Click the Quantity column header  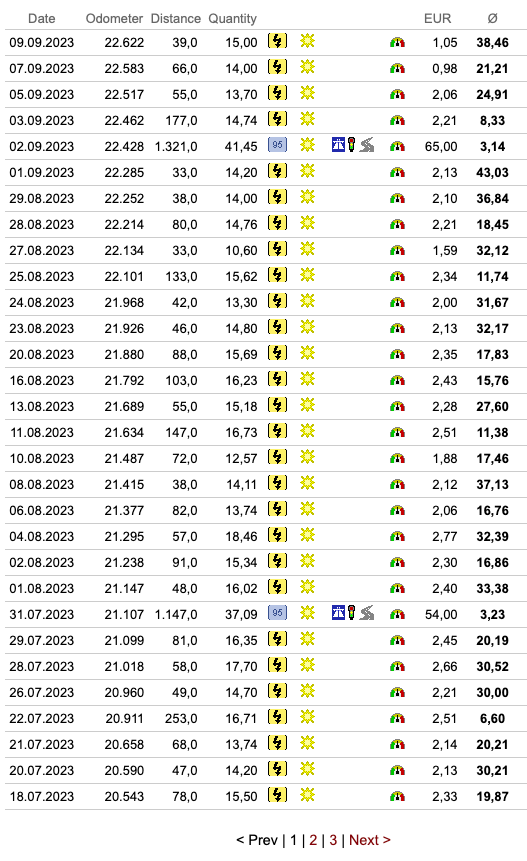click(x=232, y=19)
